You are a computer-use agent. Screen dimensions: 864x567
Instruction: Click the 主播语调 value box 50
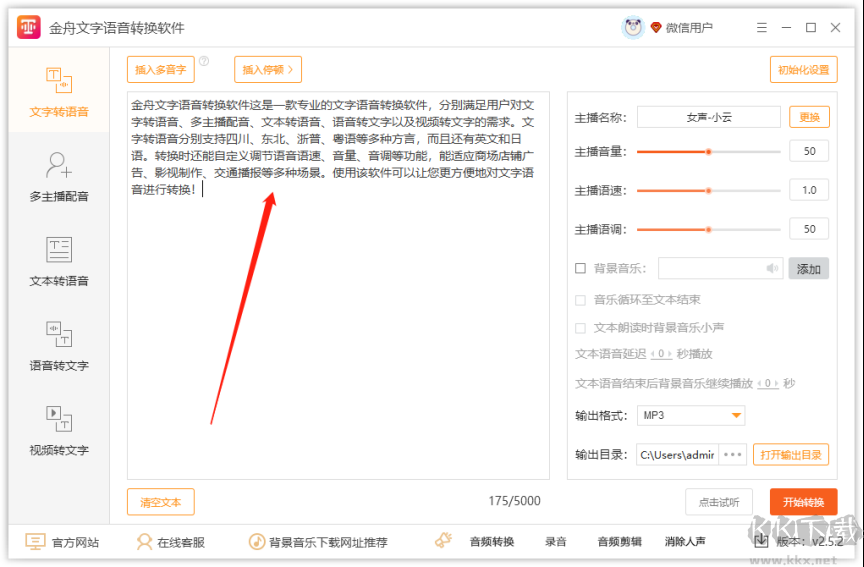pyautogui.click(x=809, y=229)
